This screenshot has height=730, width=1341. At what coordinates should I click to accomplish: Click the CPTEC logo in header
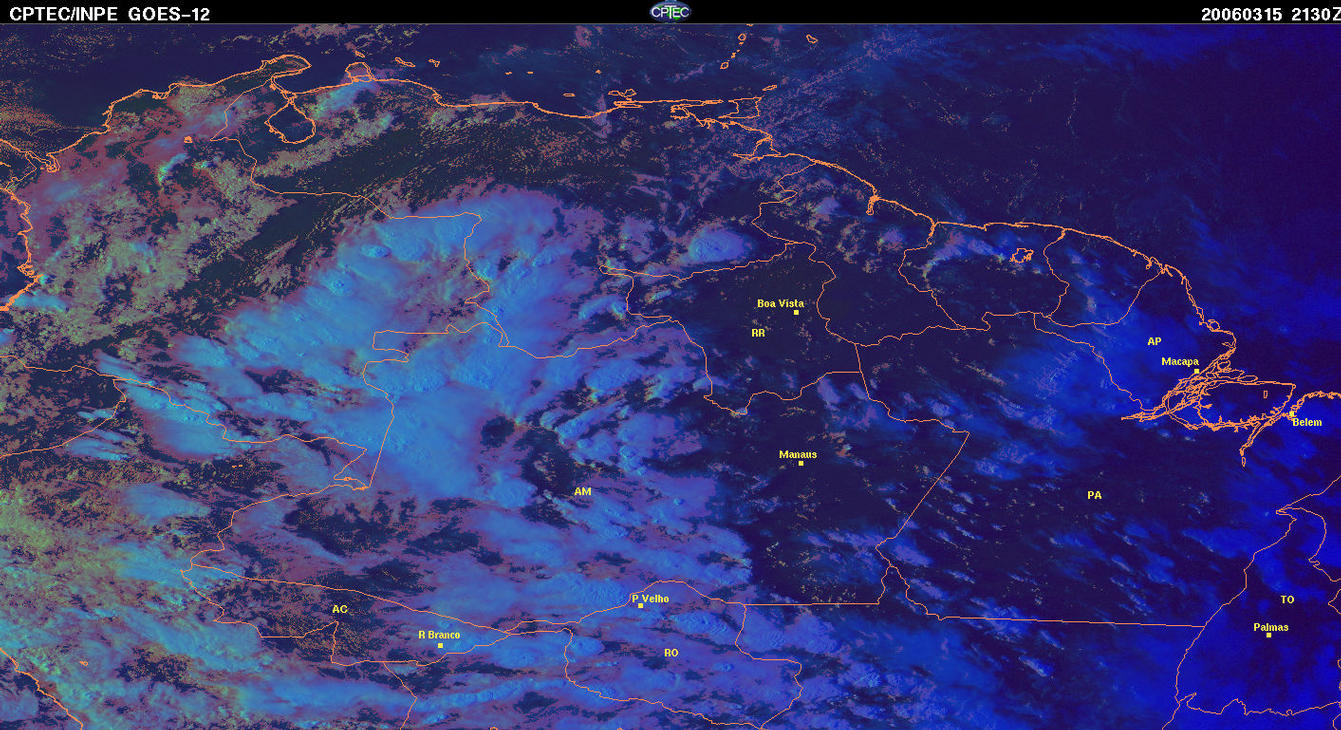tap(670, 11)
